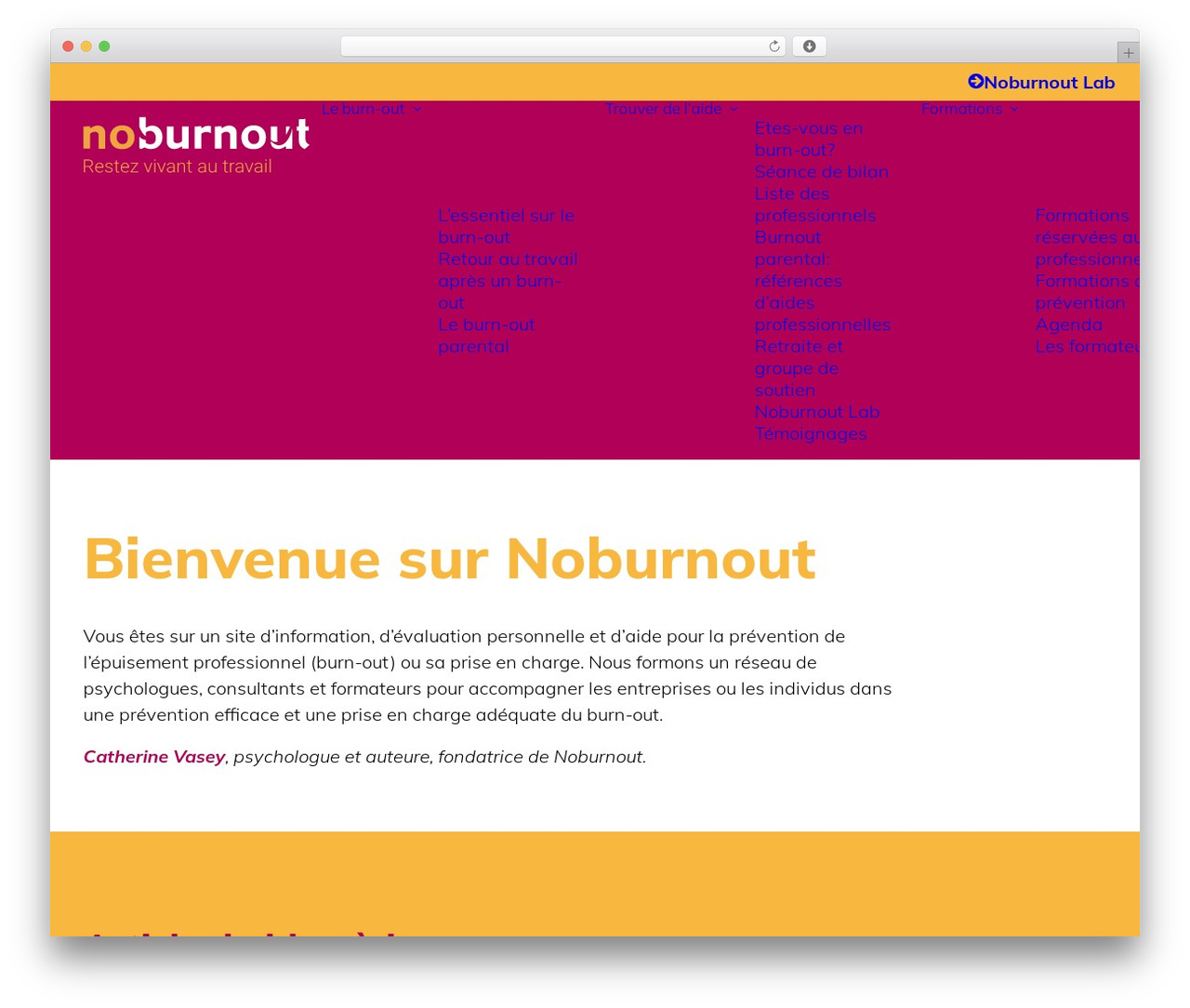Select Noburnout Lab in Trouver de l'aide submenu

(x=817, y=412)
